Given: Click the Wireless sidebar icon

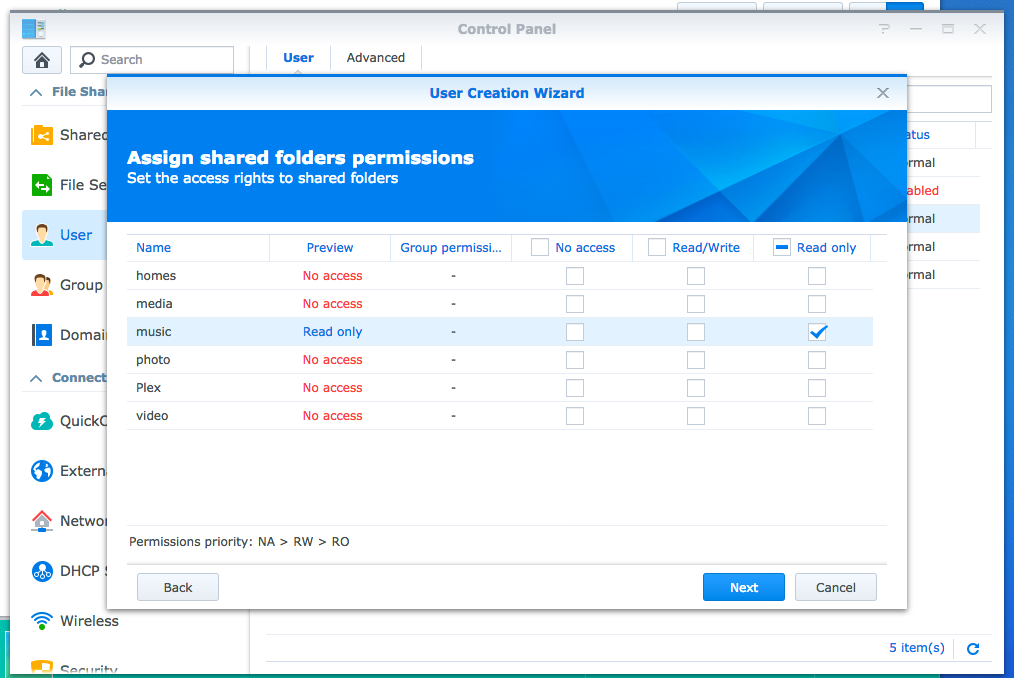Looking at the screenshot, I should [x=42, y=621].
